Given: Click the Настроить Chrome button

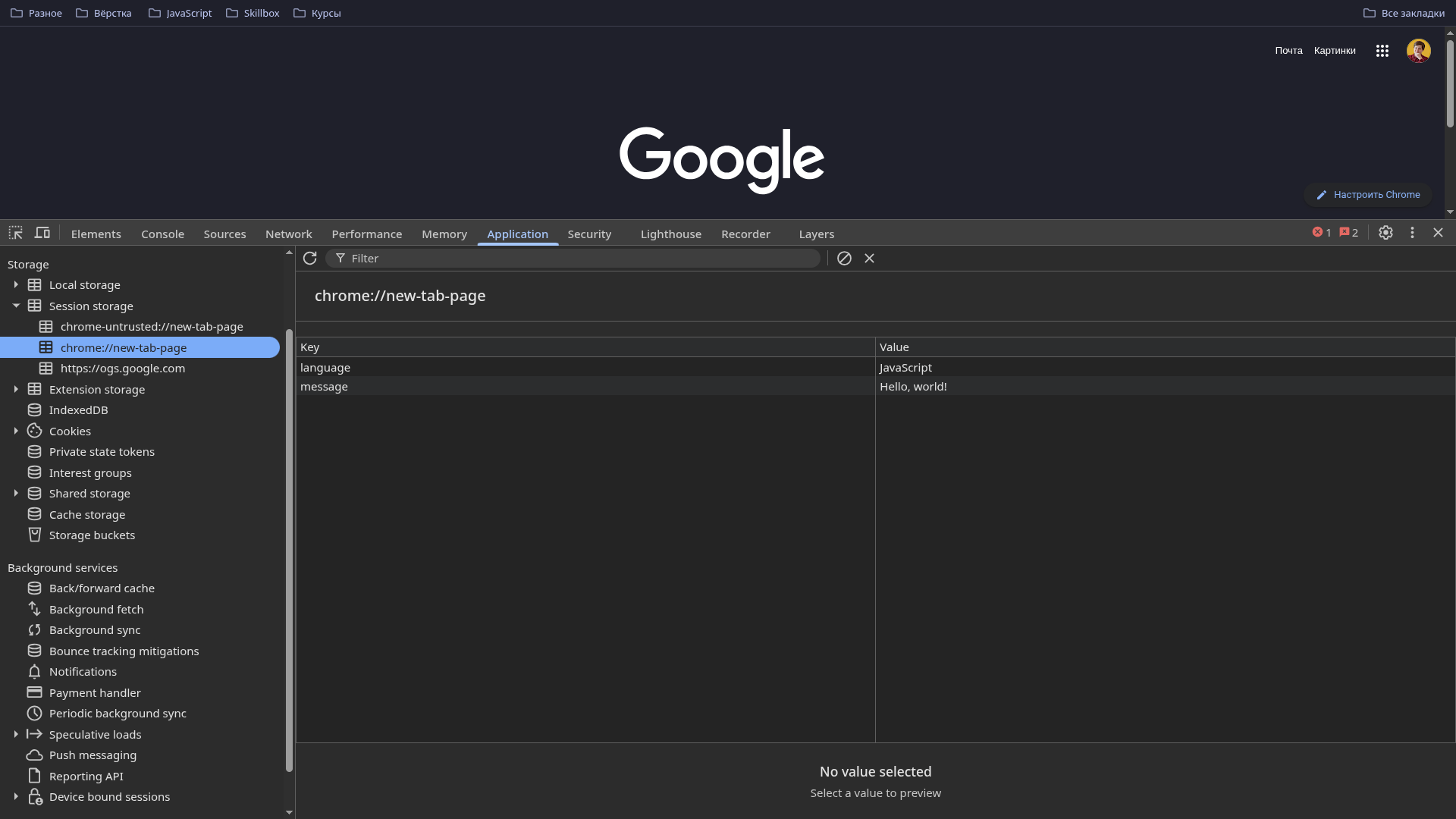Looking at the screenshot, I should click(1368, 195).
